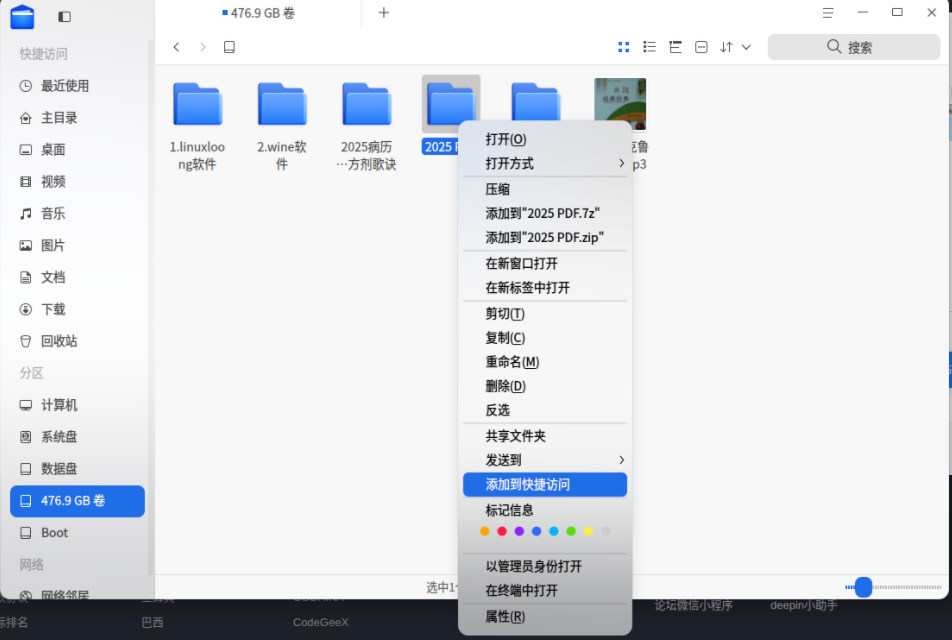
Task: Expand the view options chevron
Action: coord(744,46)
